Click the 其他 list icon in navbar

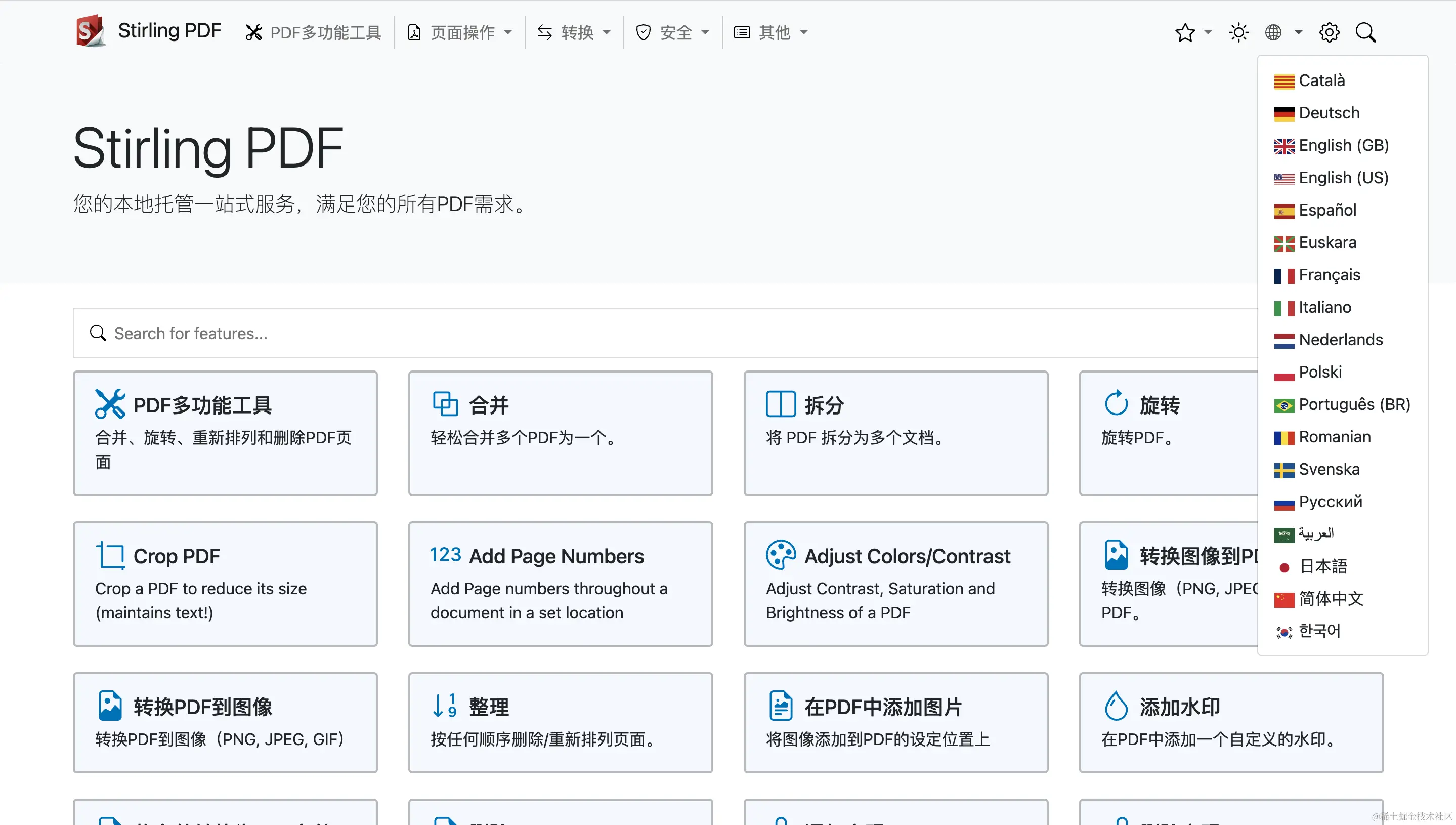pos(742,33)
